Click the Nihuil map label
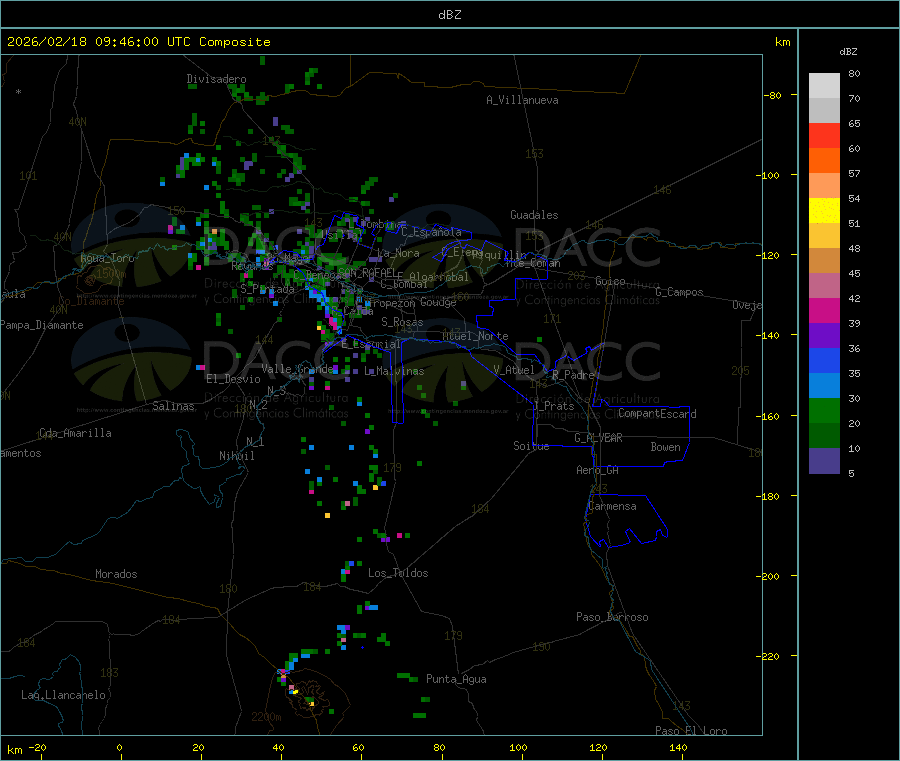This screenshot has width=900, height=761. [x=236, y=456]
